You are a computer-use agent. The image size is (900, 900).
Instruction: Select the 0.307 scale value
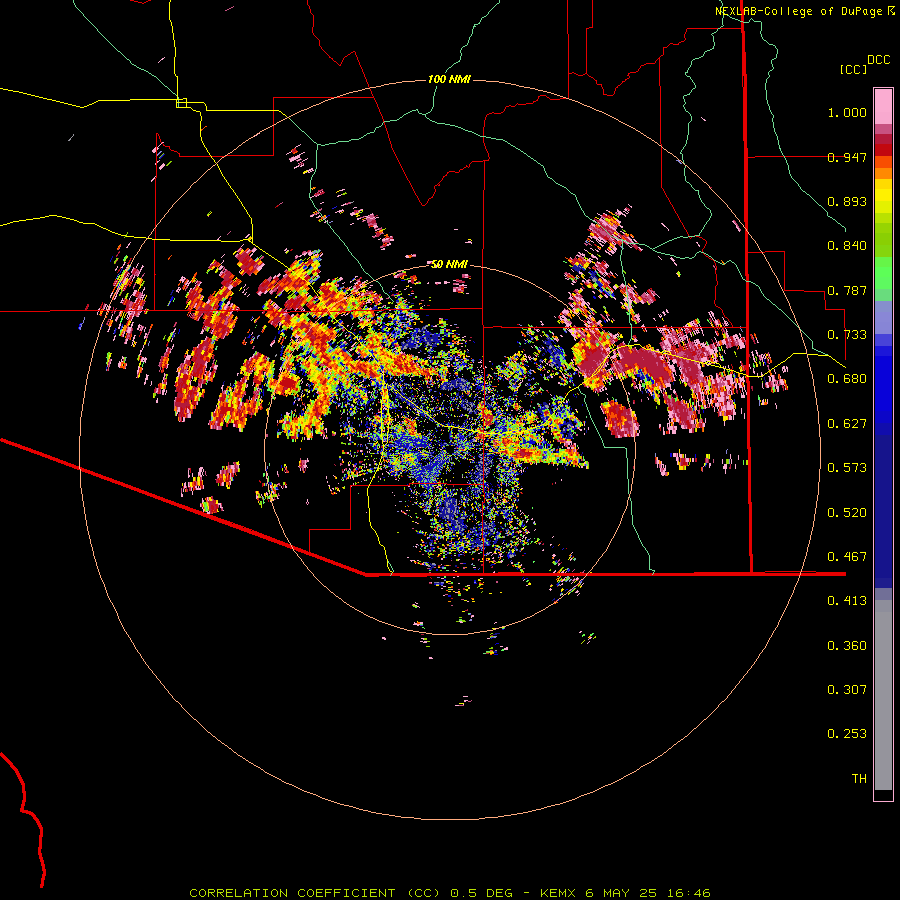pyautogui.click(x=847, y=690)
